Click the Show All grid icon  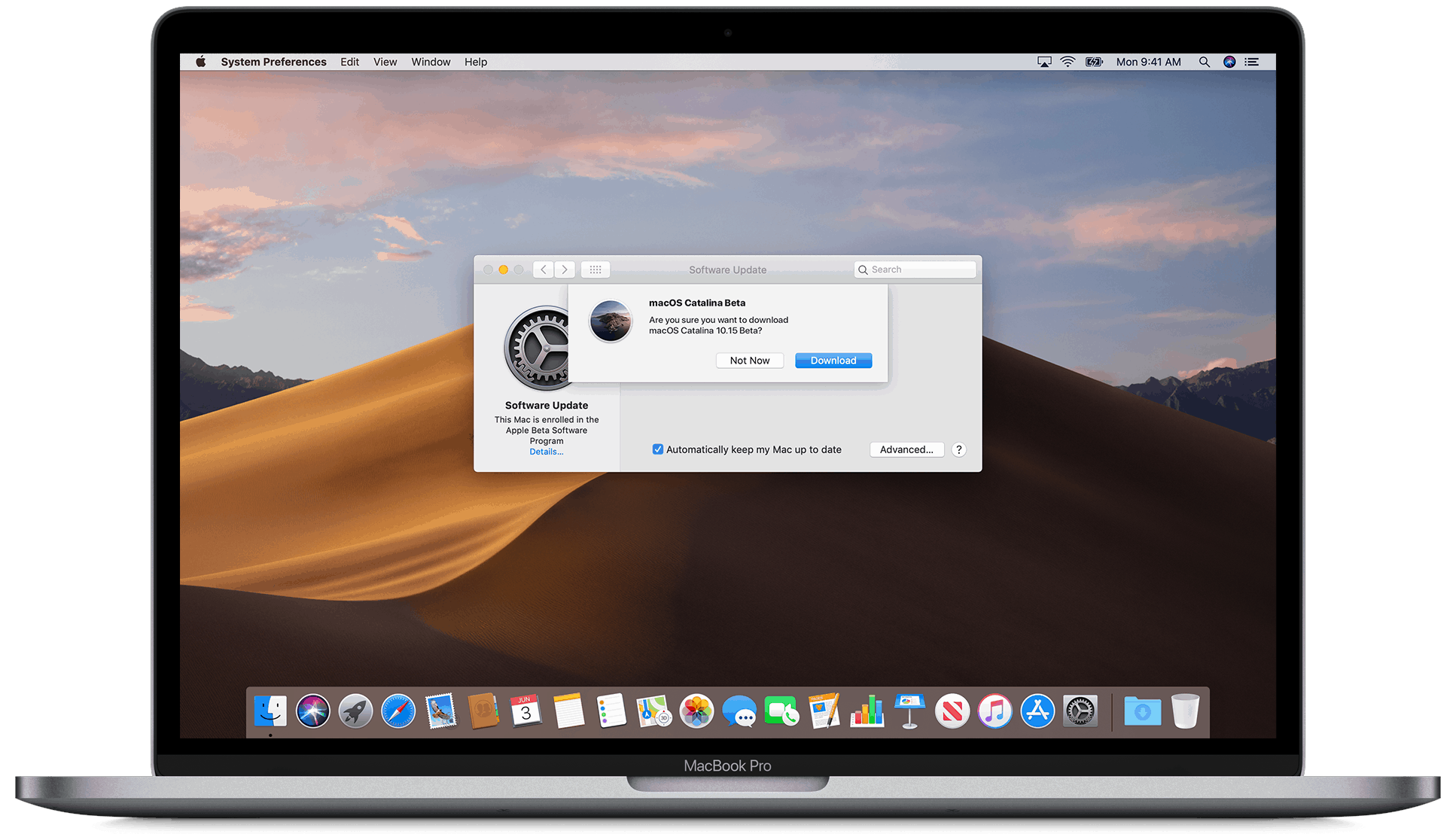click(x=595, y=269)
